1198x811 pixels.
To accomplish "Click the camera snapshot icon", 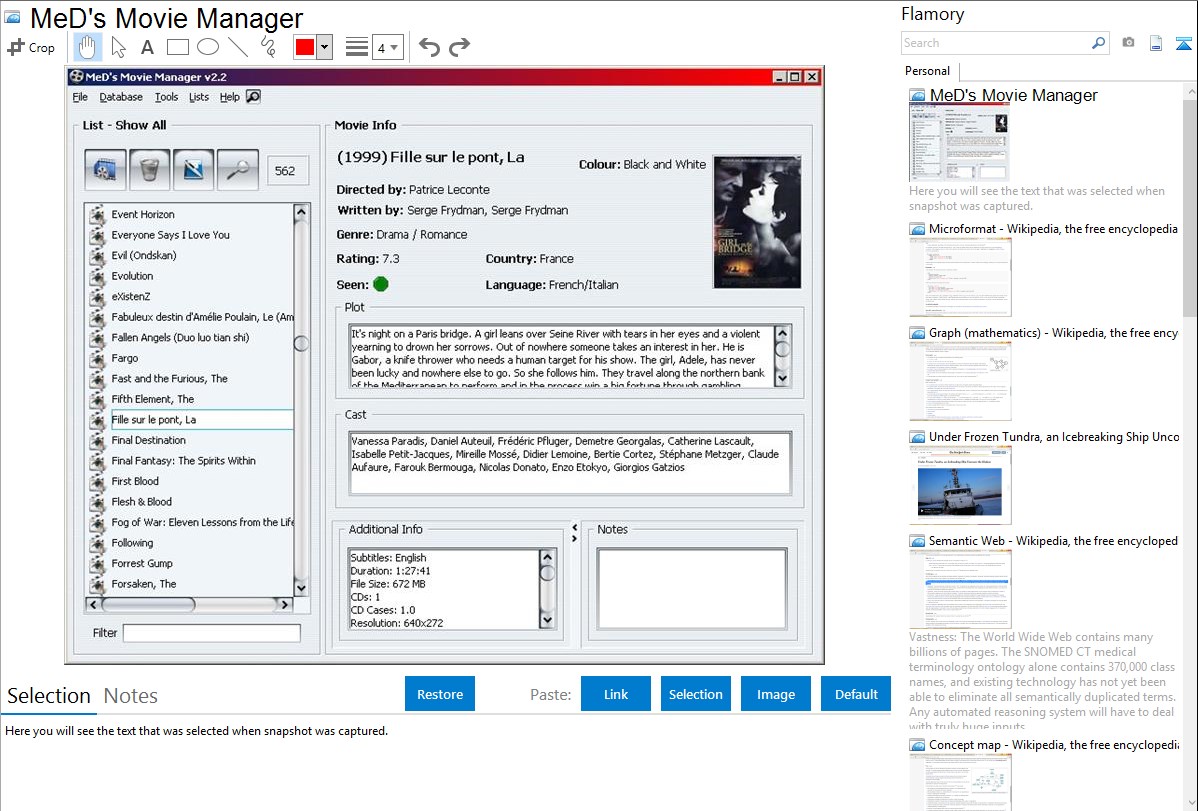I will coord(1128,43).
